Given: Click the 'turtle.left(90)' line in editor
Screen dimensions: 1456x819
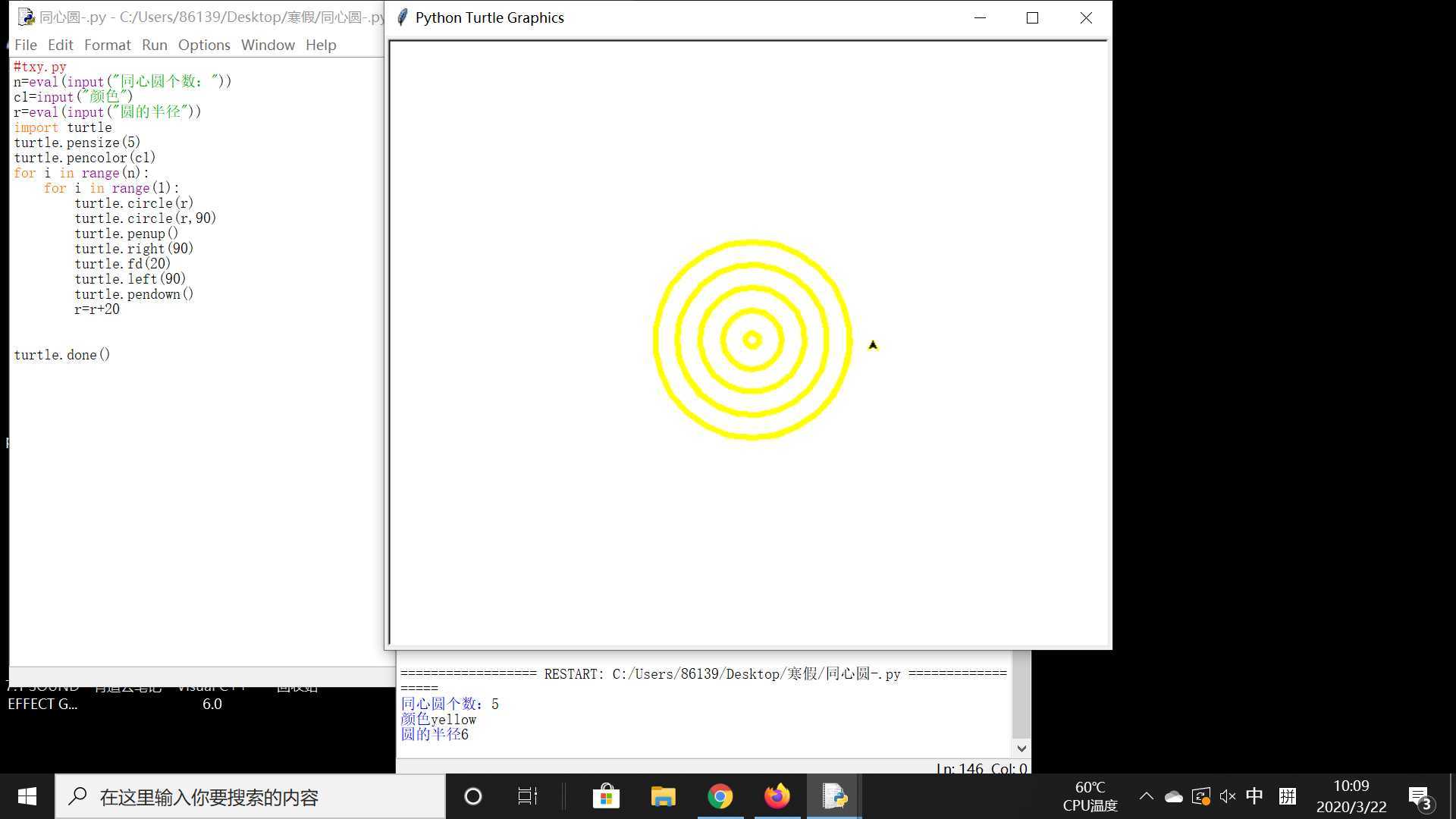Looking at the screenshot, I should (x=130, y=279).
